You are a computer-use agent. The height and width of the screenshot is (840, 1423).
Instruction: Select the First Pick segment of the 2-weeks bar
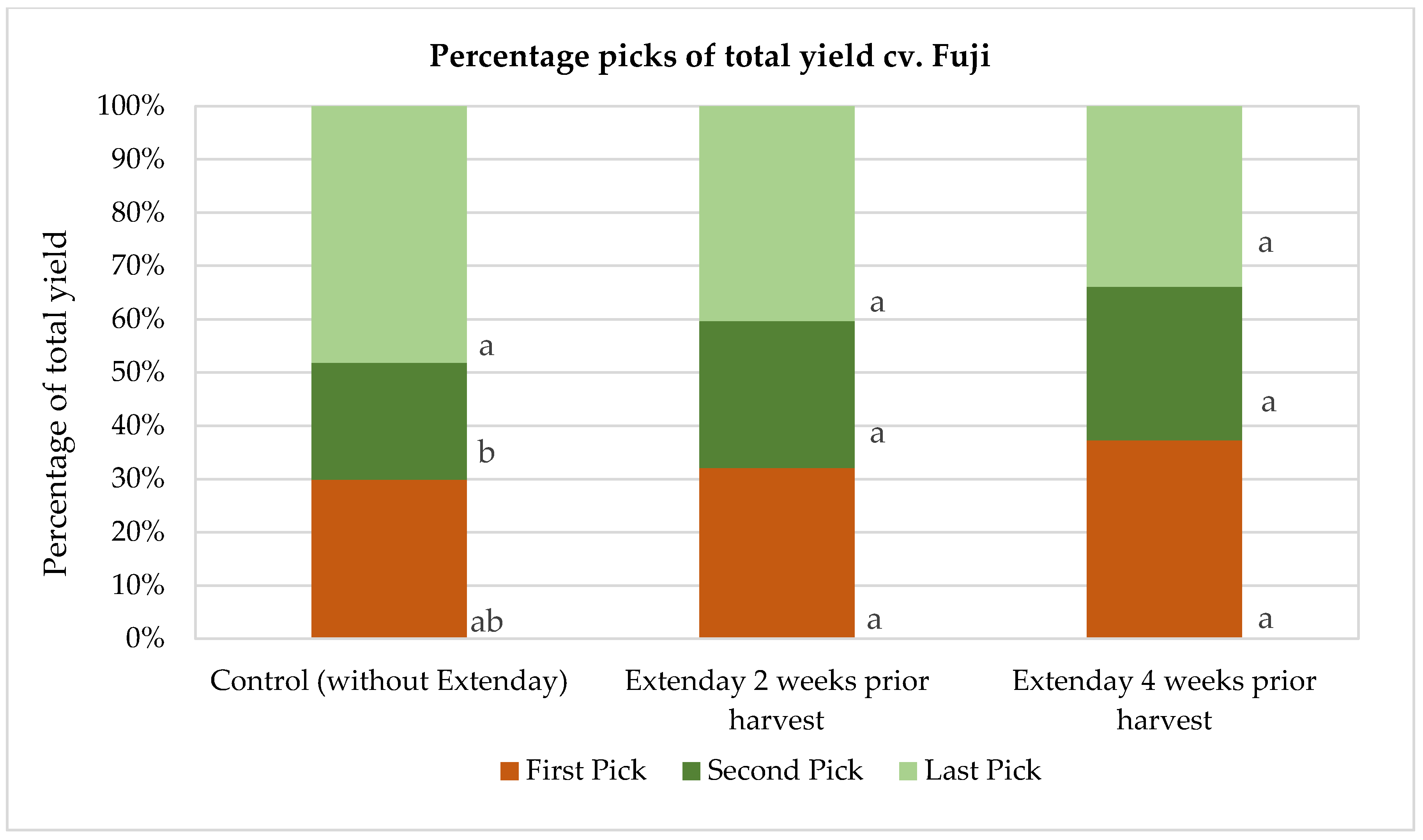776,552
